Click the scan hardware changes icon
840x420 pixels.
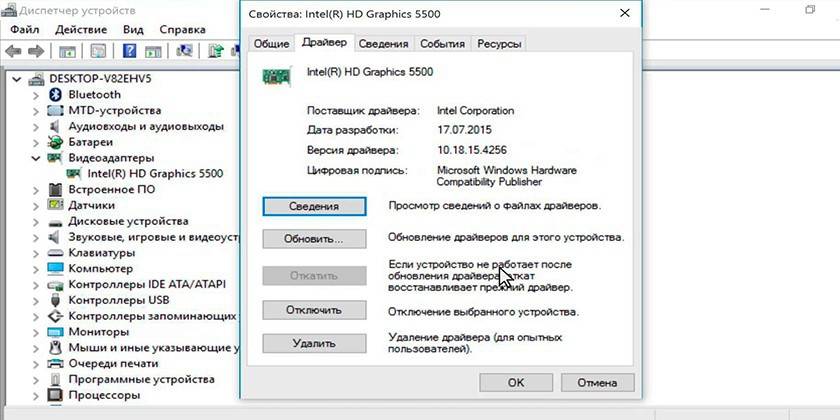(x=185, y=50)
